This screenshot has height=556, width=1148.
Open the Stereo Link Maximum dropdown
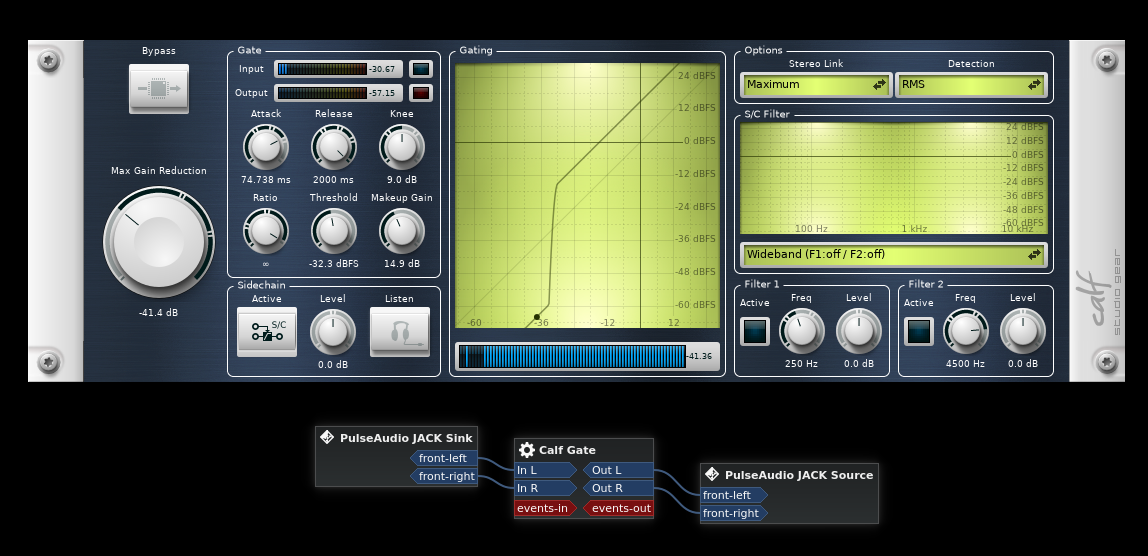coord(816,84)
